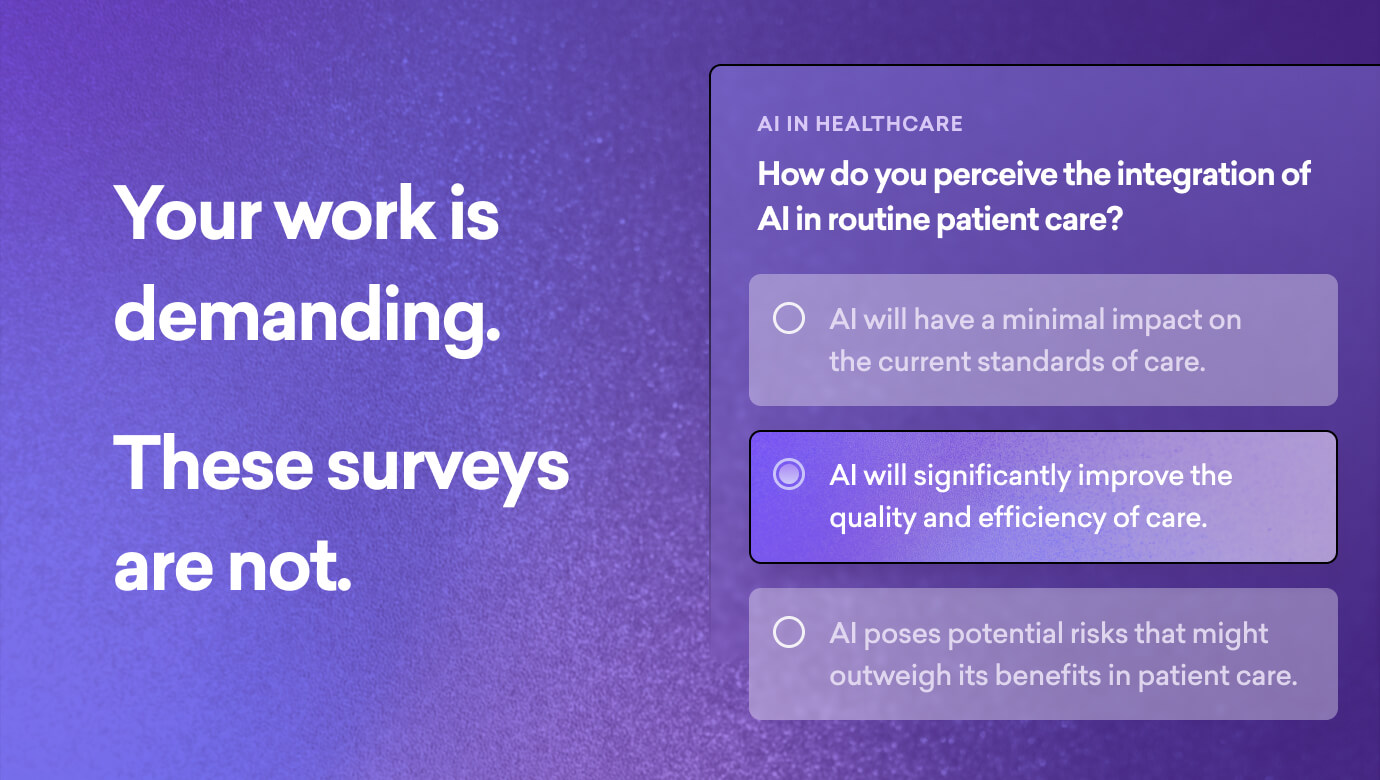Click the empty radio circle on the top option
The height and width of the screenshot is (780, 1380).
(789, 319)
